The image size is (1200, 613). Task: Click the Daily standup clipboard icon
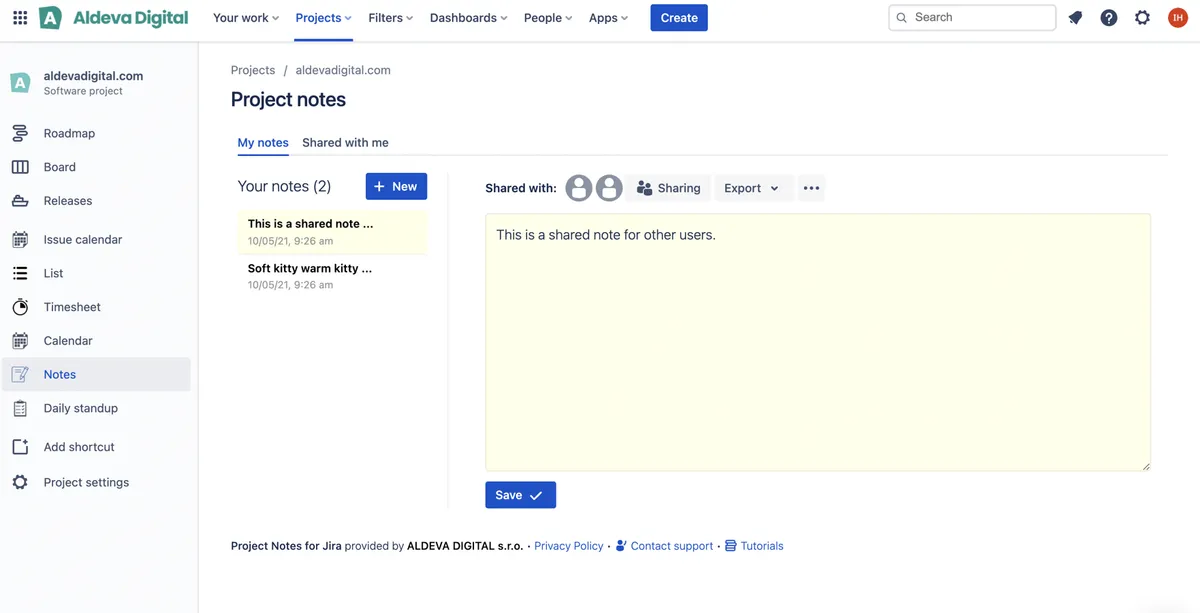20,408
